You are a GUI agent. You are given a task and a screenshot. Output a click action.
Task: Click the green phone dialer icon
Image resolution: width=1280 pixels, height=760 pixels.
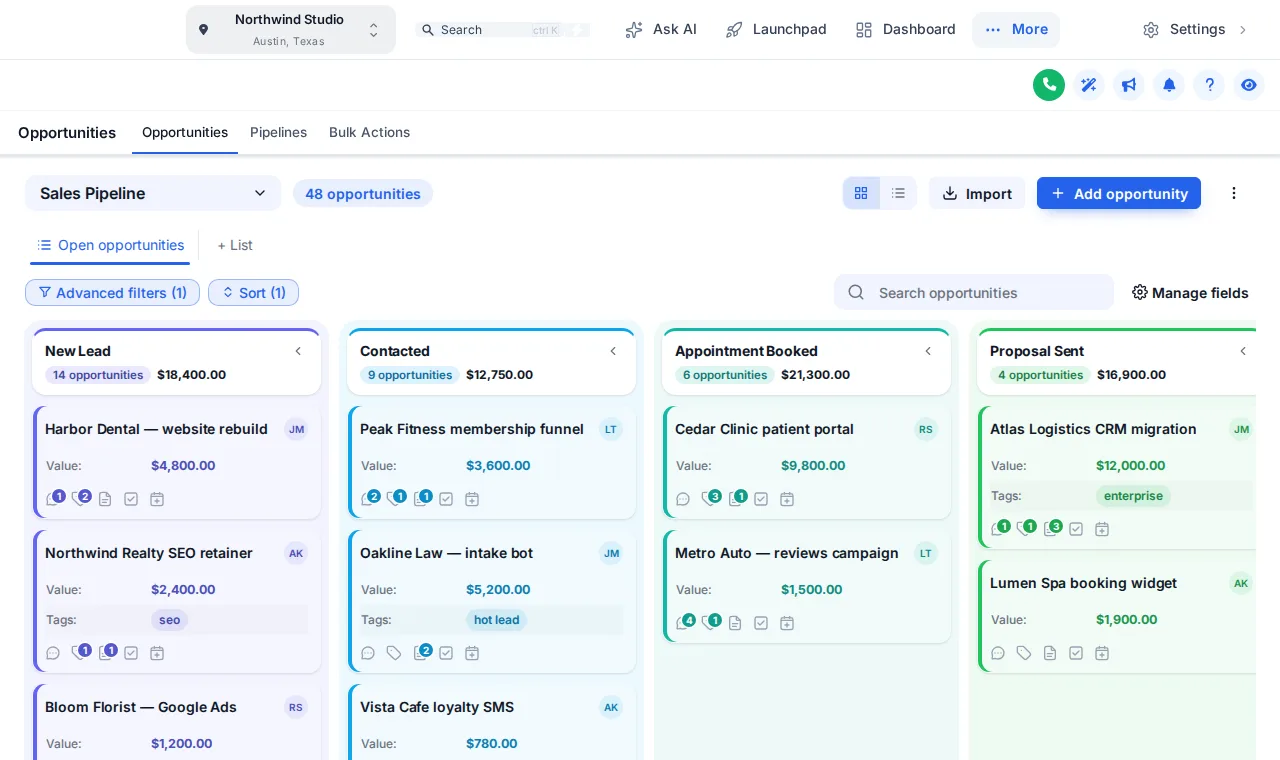(1049, 85)
